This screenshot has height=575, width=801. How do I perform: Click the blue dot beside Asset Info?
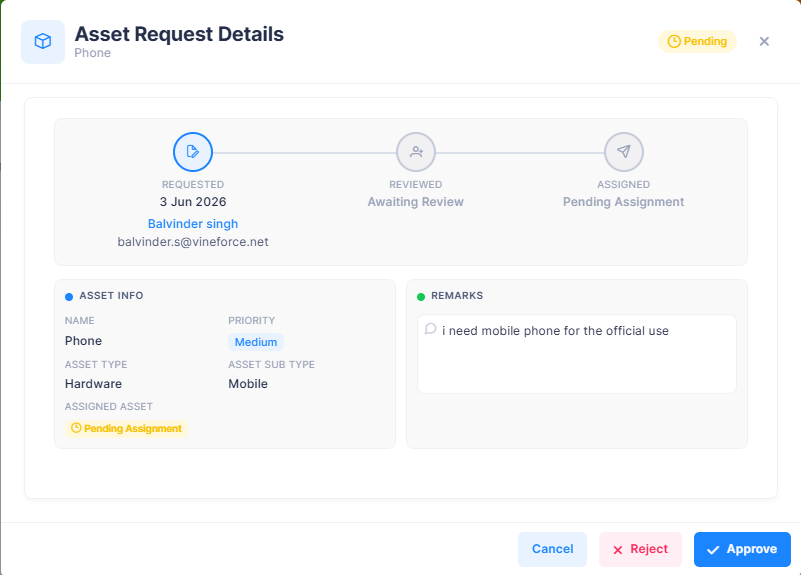(69, 297)
